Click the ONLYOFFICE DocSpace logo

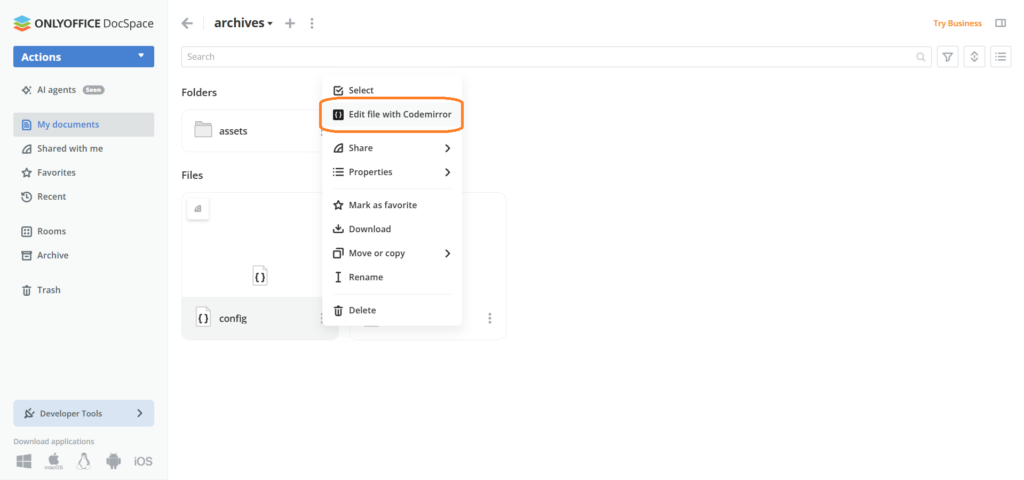(84, 24)
